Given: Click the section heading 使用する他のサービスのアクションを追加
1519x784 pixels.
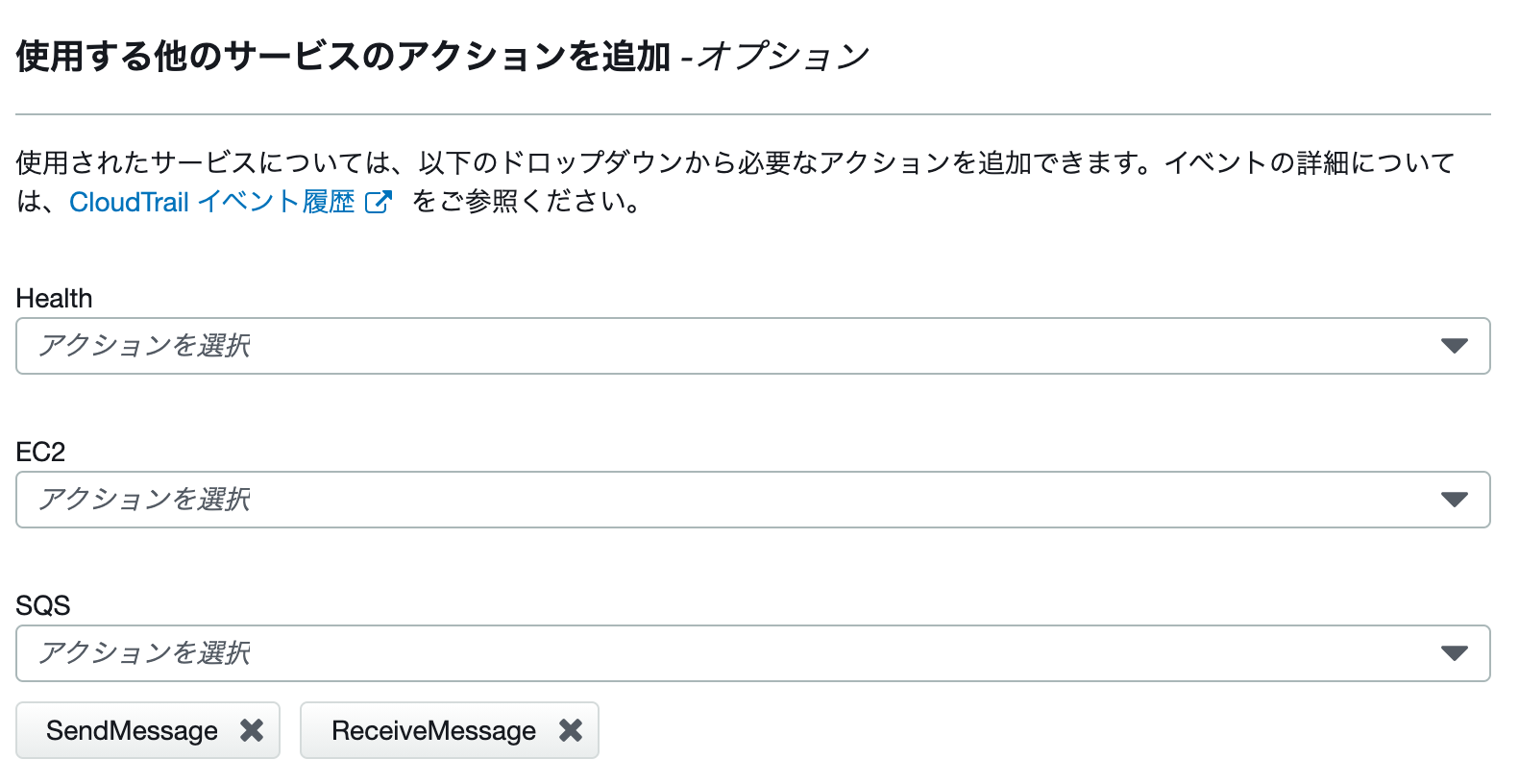Looking at the screenshot, I should 342,57.
